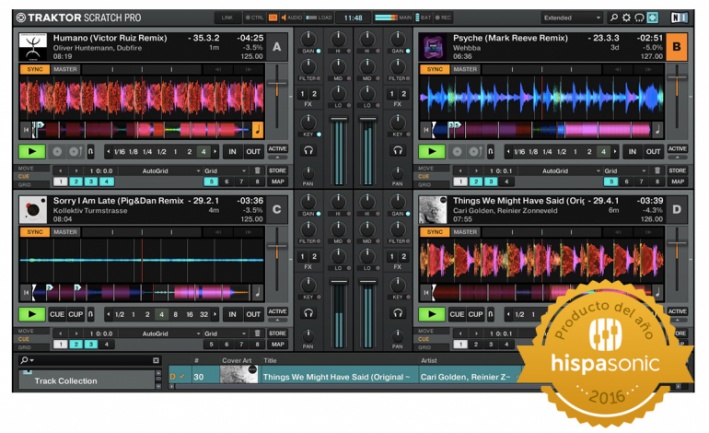This screenshot has width=709, height=433.
Task: Click IN loop button on Deck A
Action: [x=232, y=151]
